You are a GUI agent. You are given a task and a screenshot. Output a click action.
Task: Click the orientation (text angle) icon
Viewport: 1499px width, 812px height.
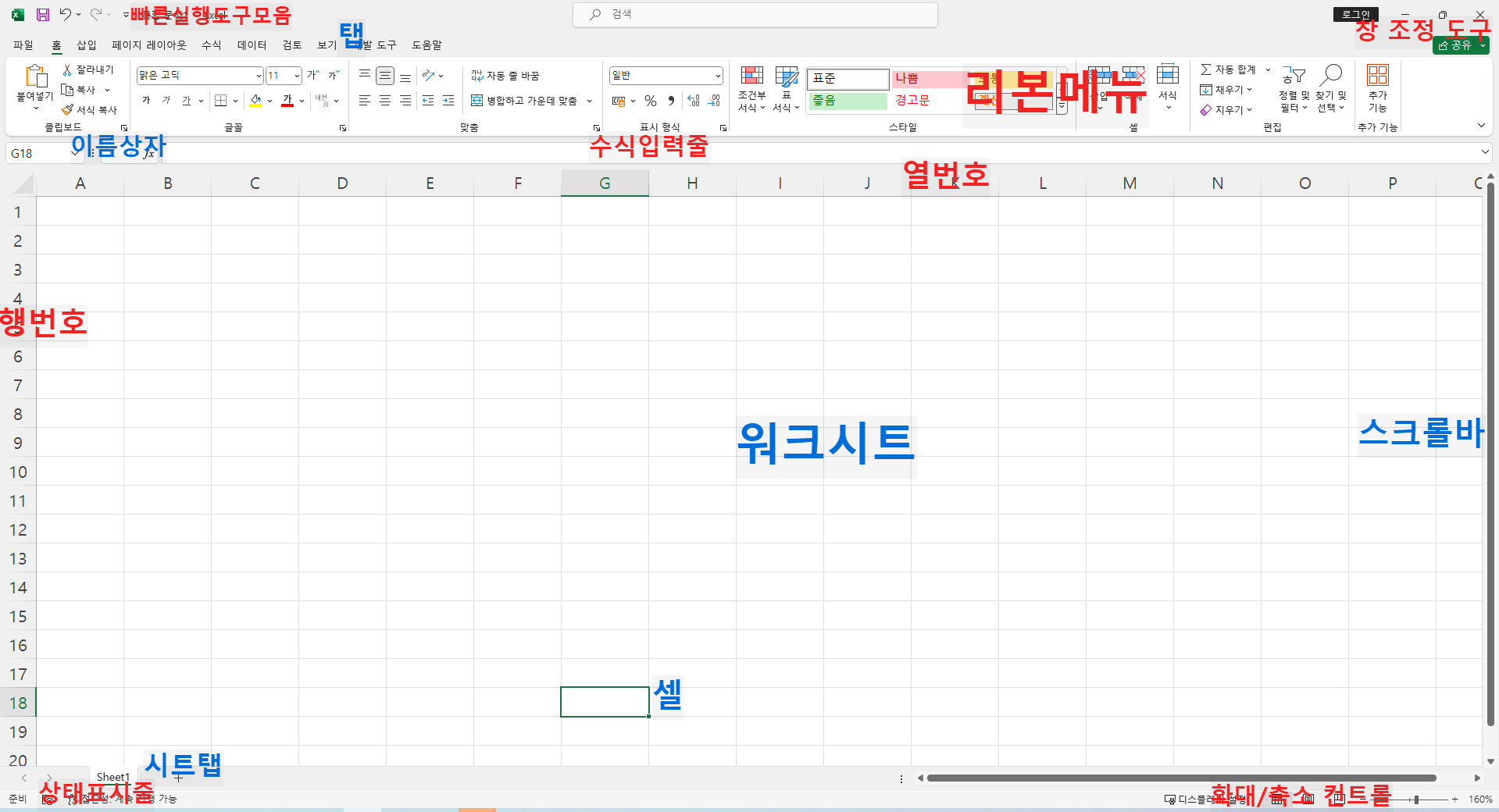428,75
